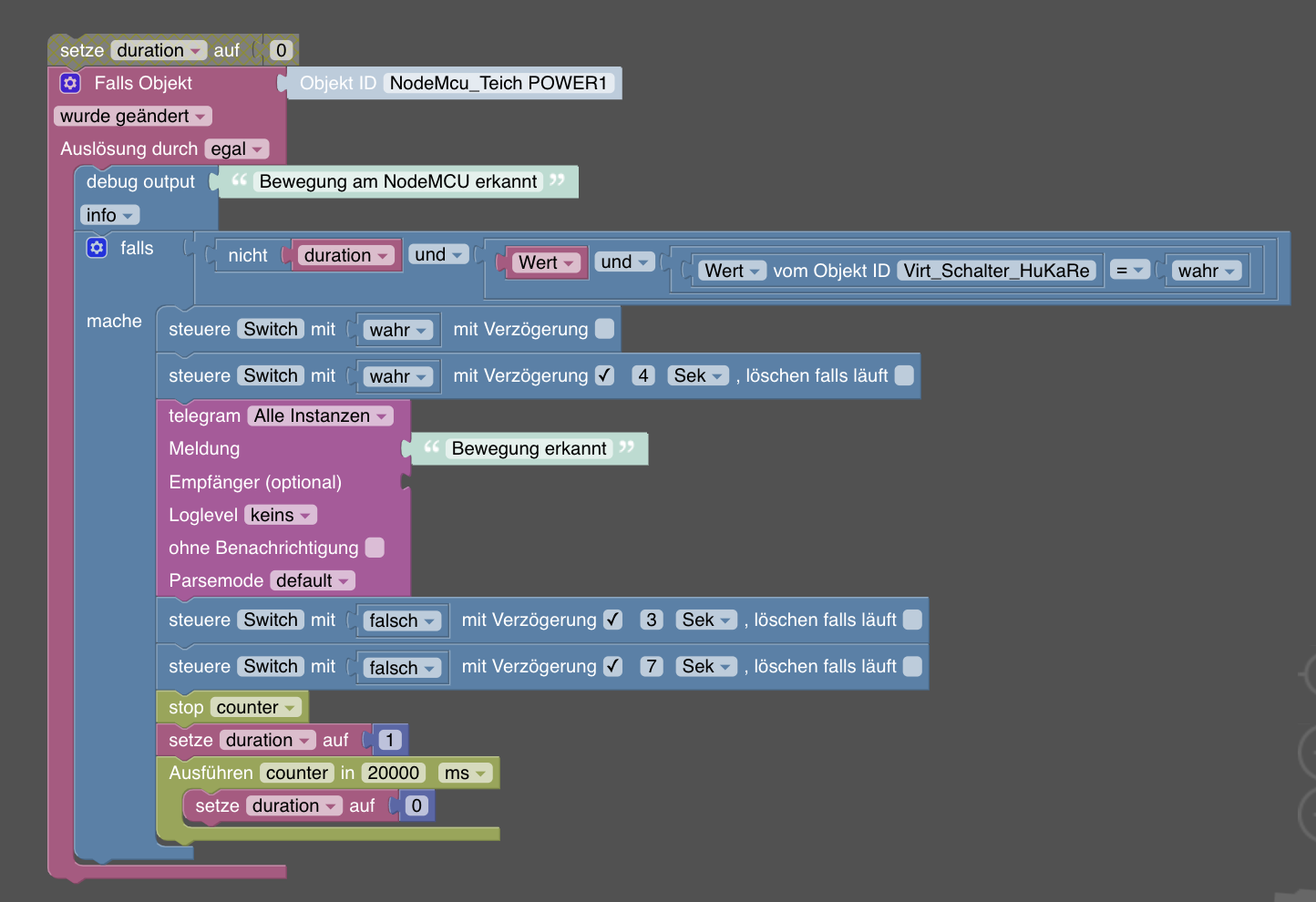Select Switch object in 3 Sek steuere block
1316x902 pixels.
pos(271,620)
